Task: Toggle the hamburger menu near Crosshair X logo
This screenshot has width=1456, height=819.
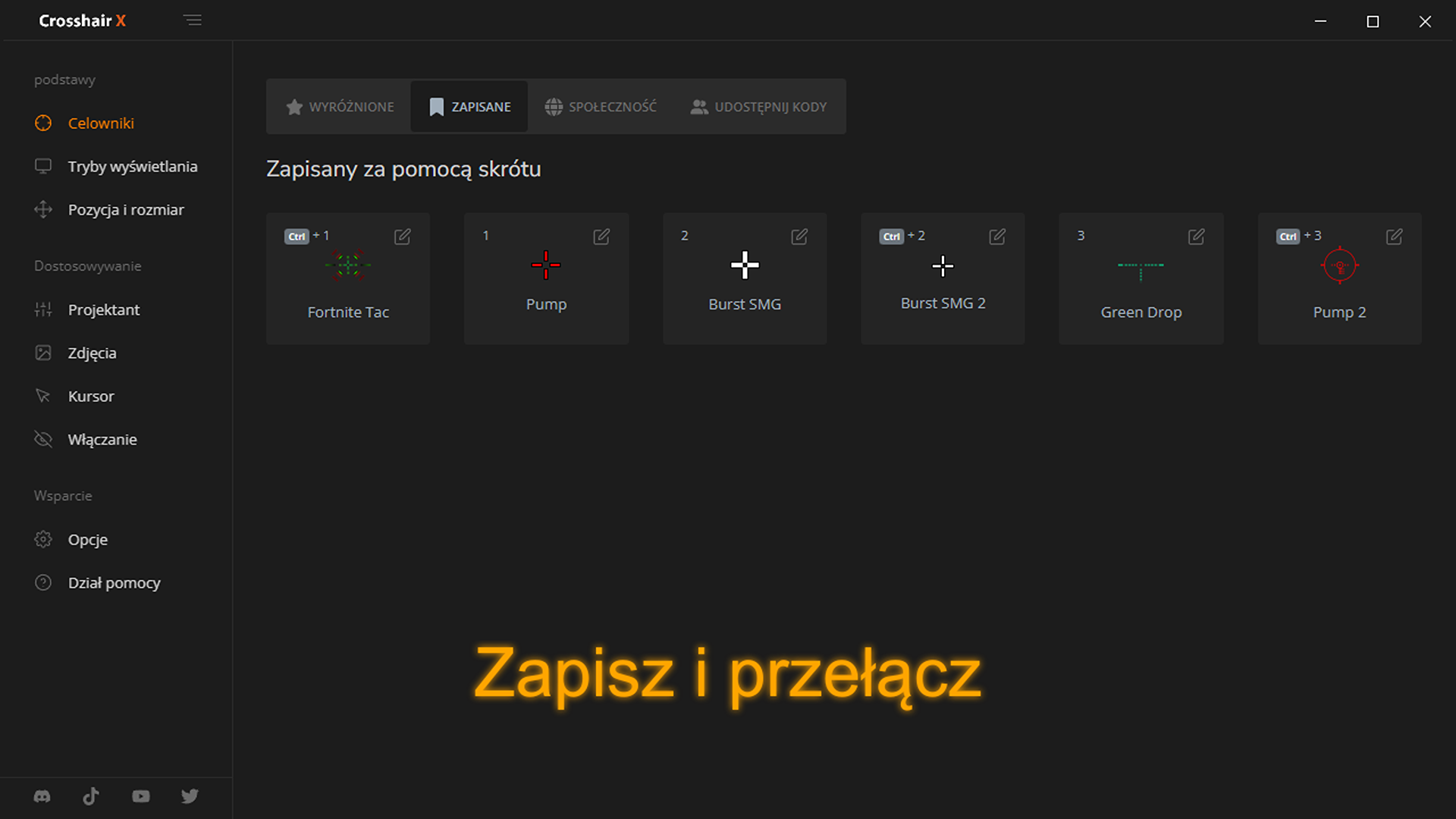Action: click(193, 20)
